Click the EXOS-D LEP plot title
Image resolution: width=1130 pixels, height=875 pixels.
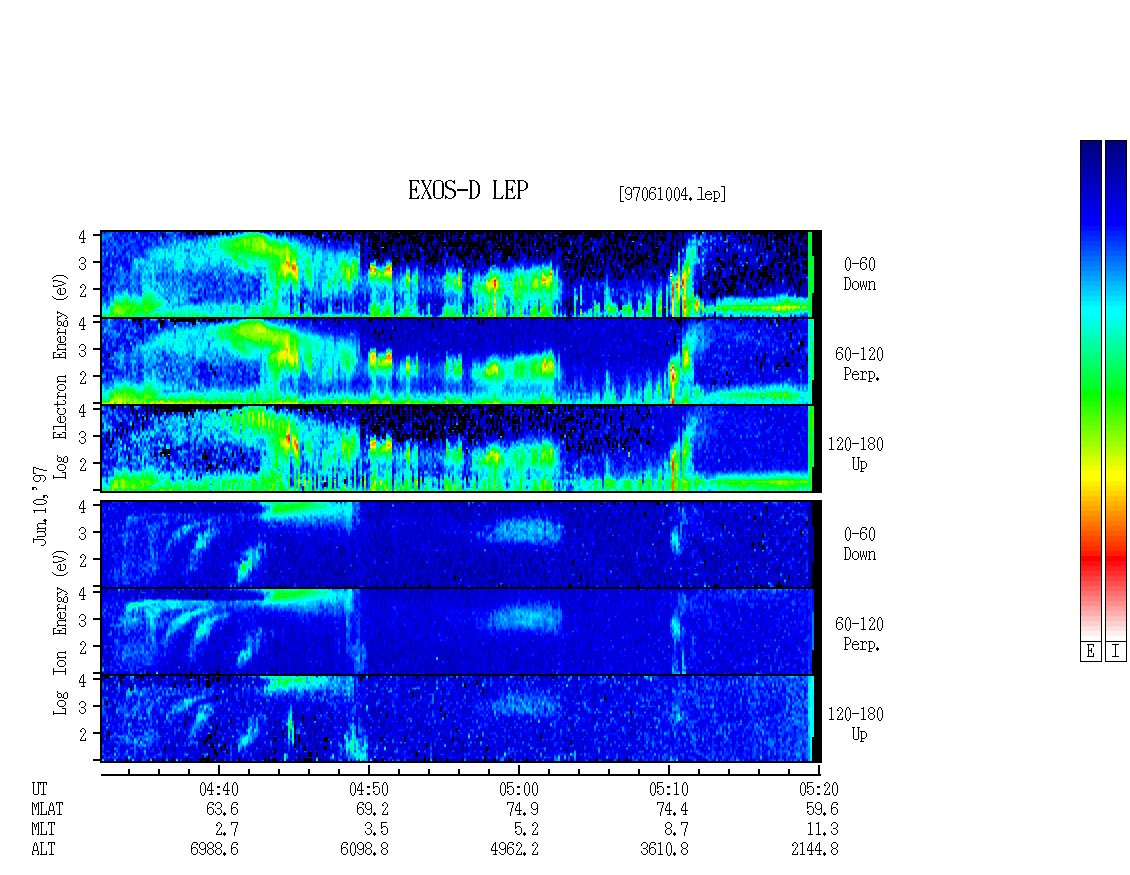468,190
